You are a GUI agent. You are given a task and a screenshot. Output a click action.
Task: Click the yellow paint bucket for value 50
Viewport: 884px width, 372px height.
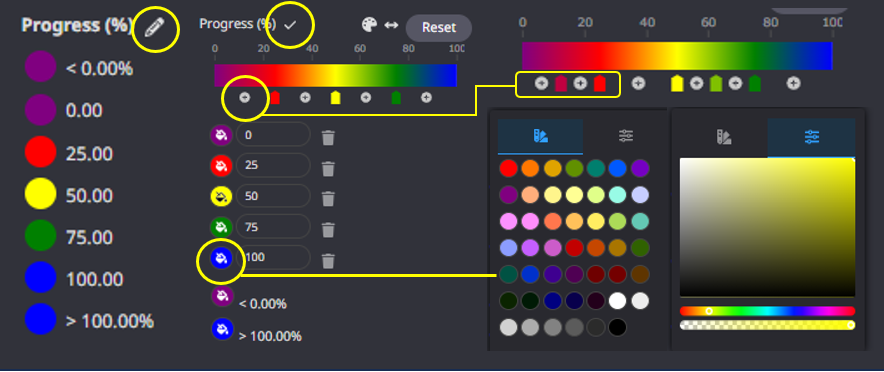[x=221, y=196]
